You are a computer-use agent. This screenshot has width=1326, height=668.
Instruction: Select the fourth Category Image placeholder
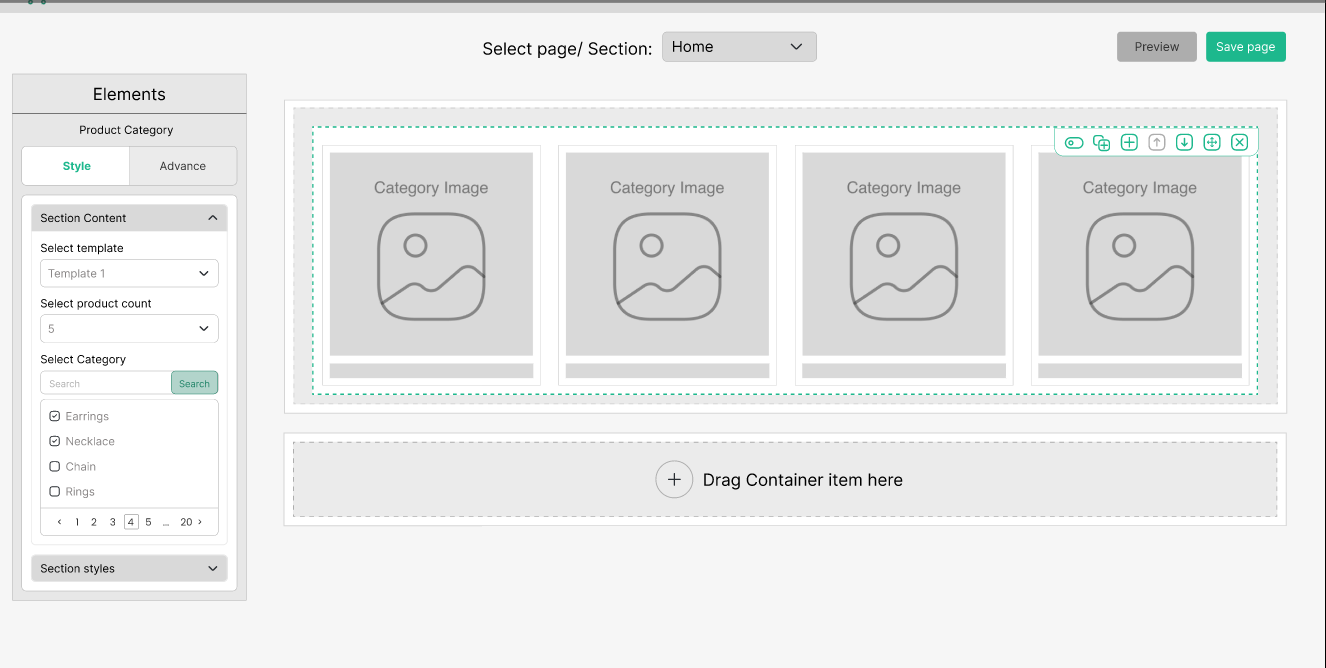pos(1140,254)
